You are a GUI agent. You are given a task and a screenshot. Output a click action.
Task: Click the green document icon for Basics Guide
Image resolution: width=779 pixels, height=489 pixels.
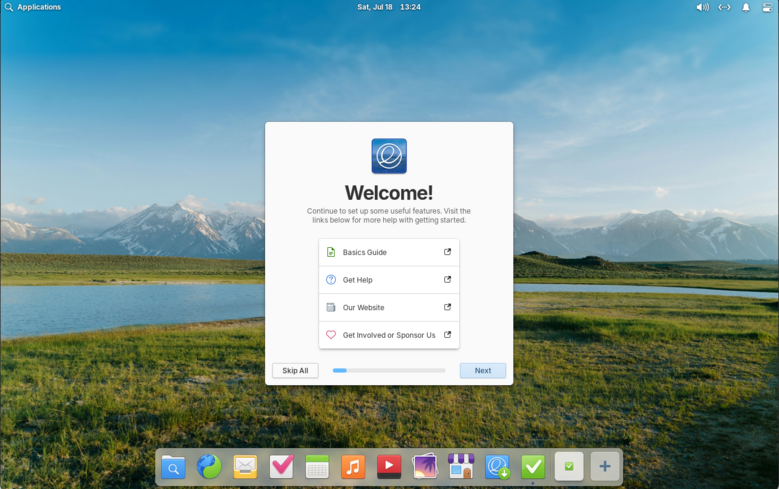(x=331, y=252)
